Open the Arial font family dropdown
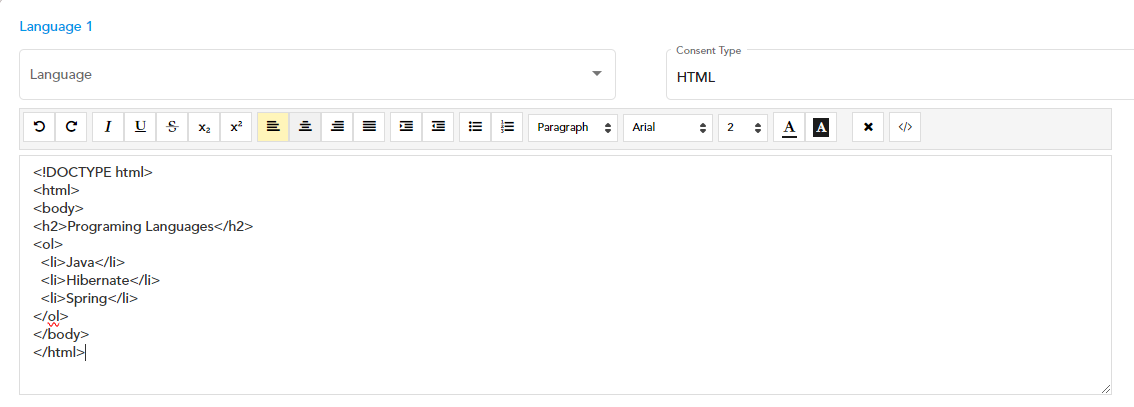Screen dimensions: 1134x407 coord(668,127)
